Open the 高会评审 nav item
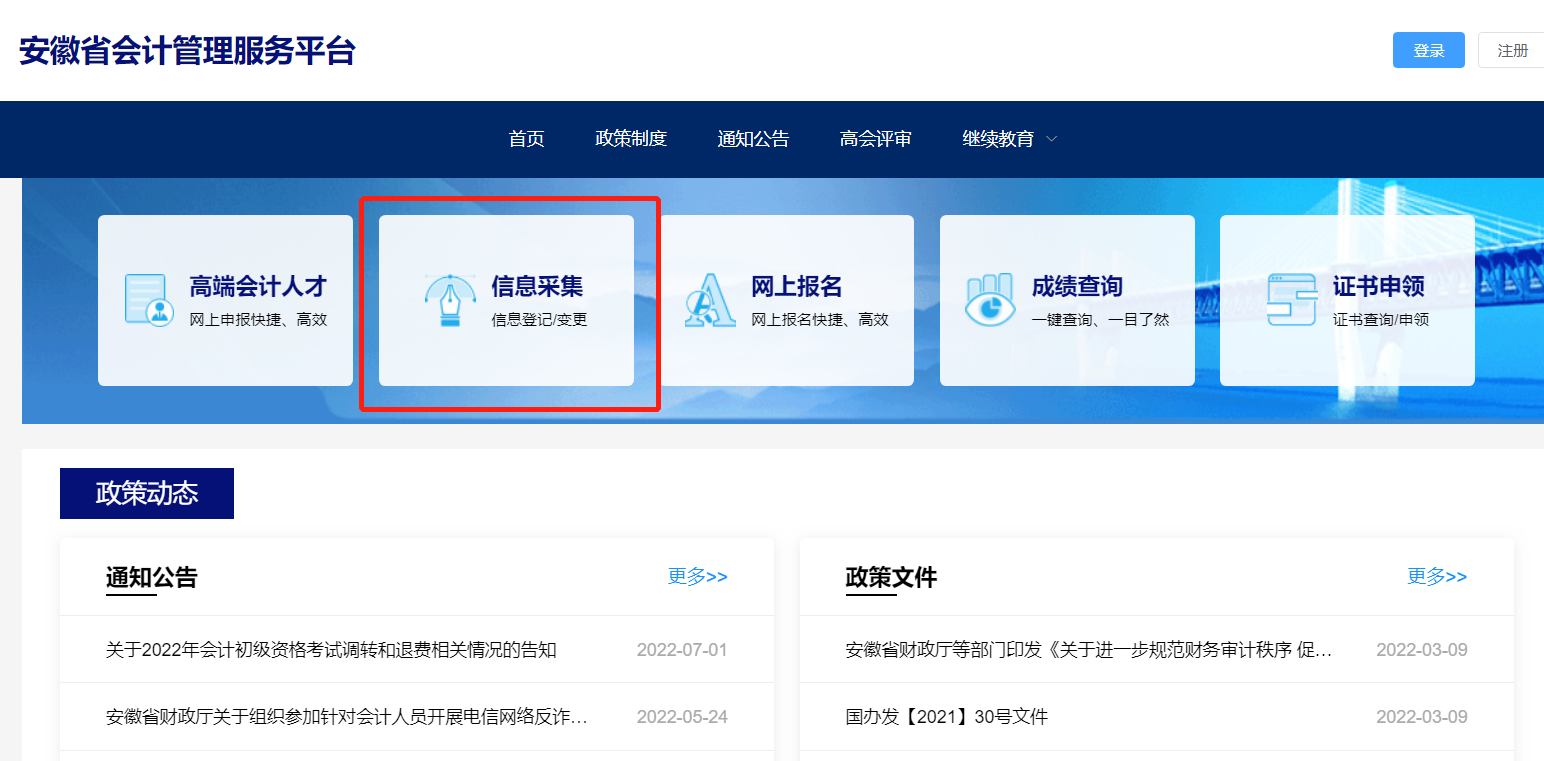Screen dimensions: 1544x761 [876, 139]
